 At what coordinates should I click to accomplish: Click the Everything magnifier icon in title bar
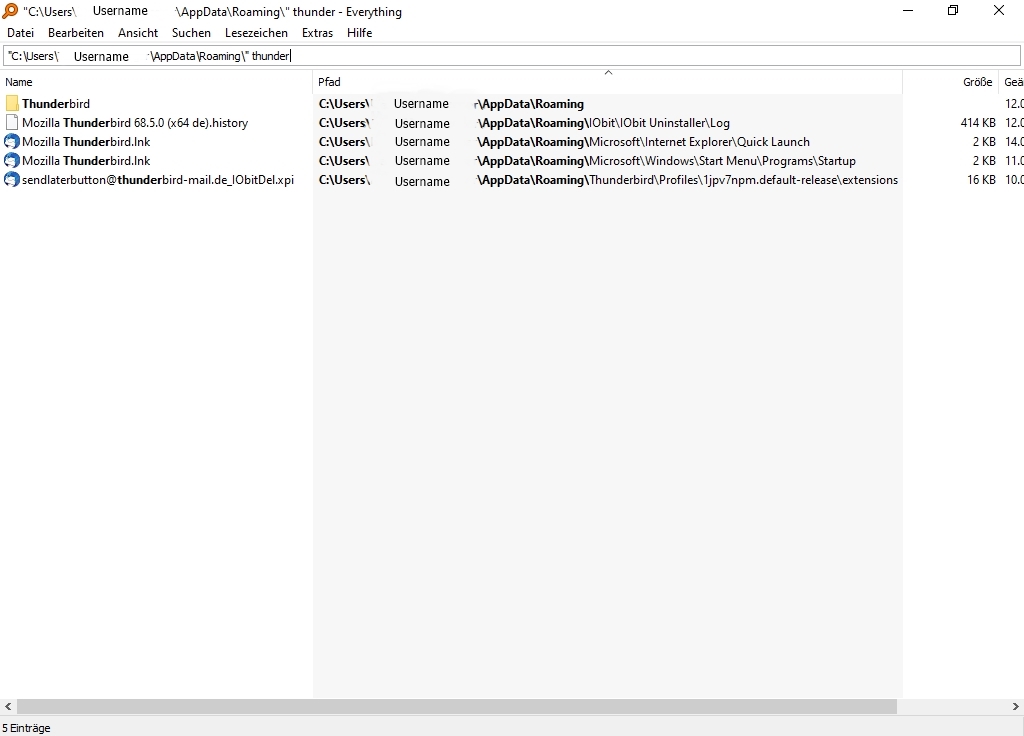click(10, 11)
